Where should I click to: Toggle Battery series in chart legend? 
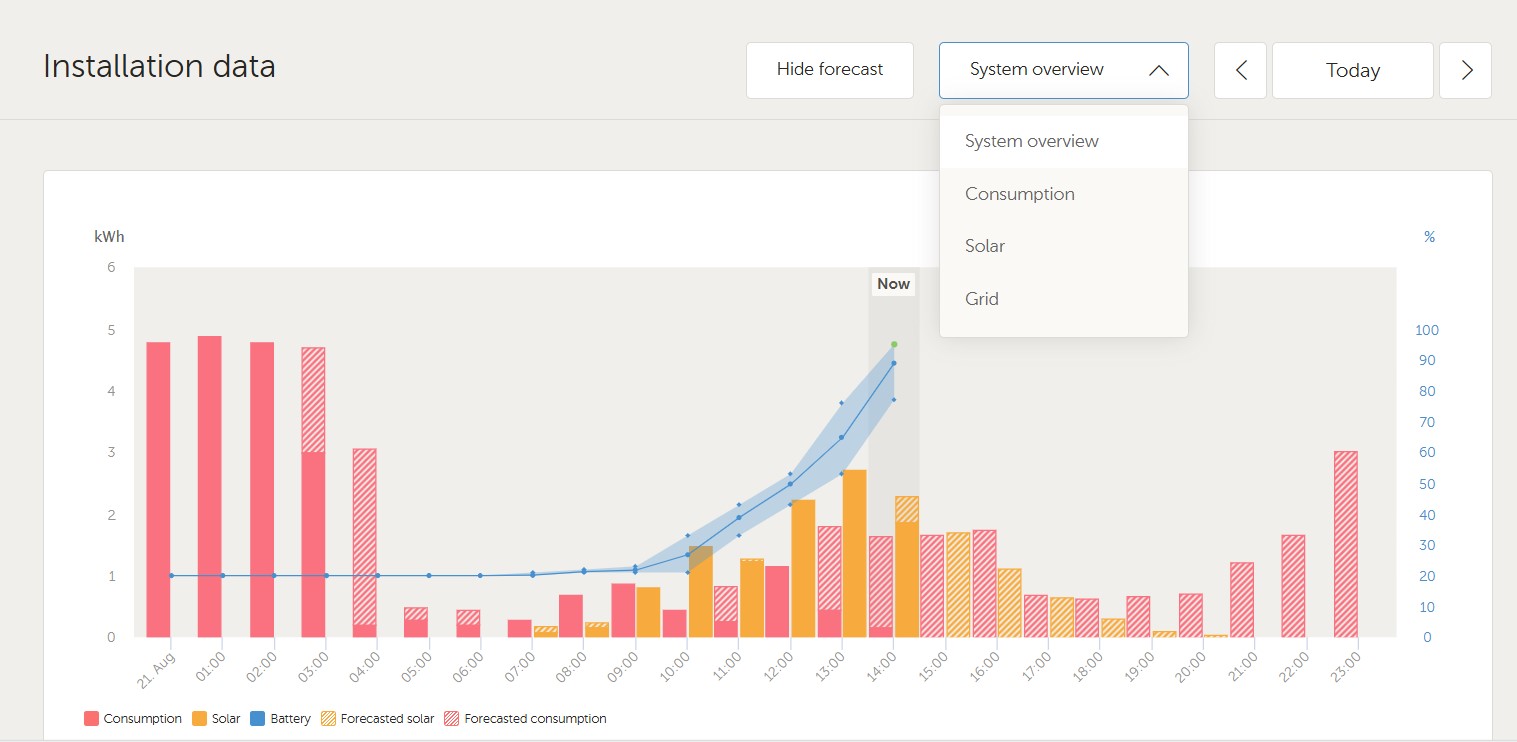click(281, 718)
